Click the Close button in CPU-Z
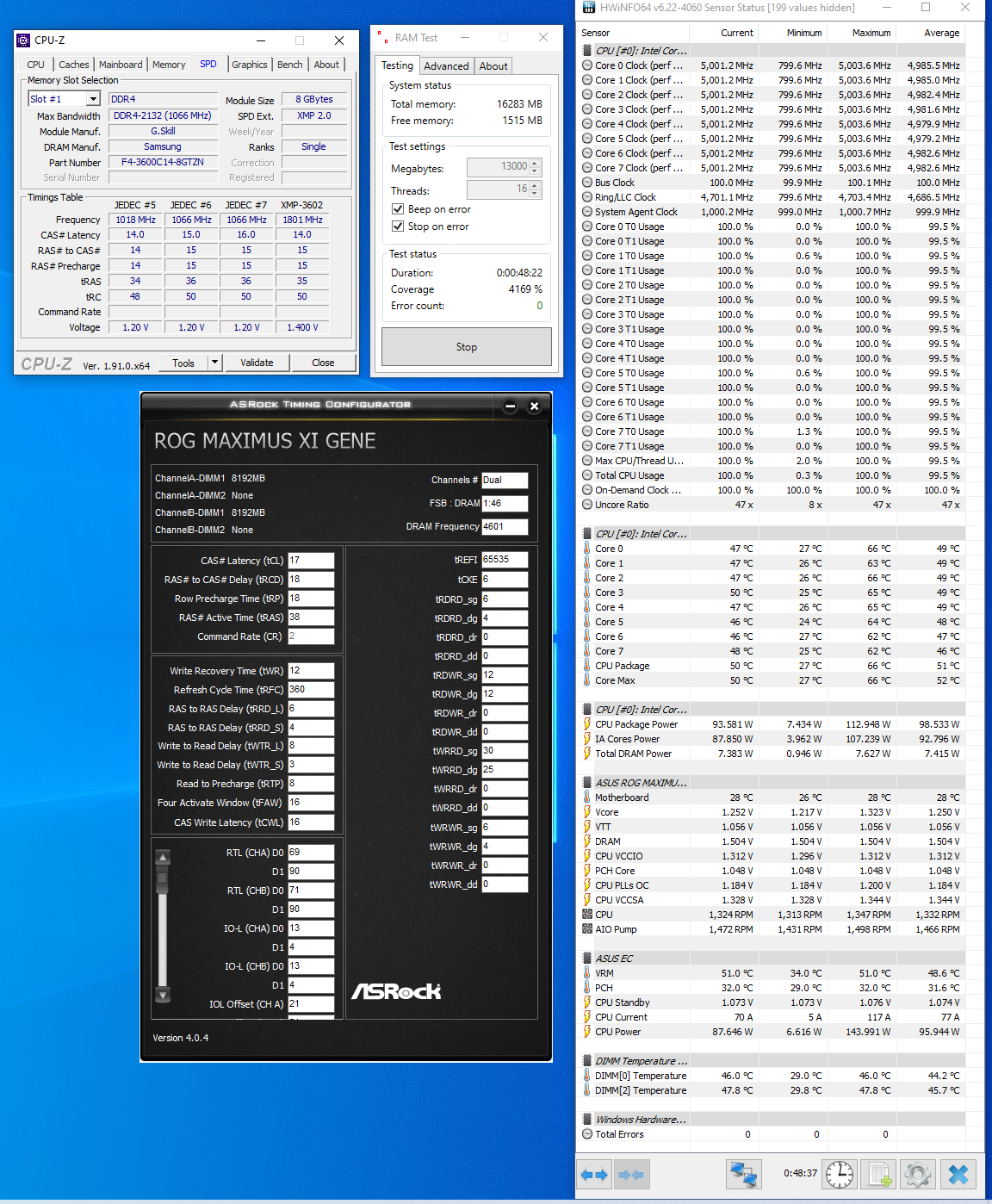Image resolution: width=992 pixels, height=1204 pixels. (x=323, y=363)
